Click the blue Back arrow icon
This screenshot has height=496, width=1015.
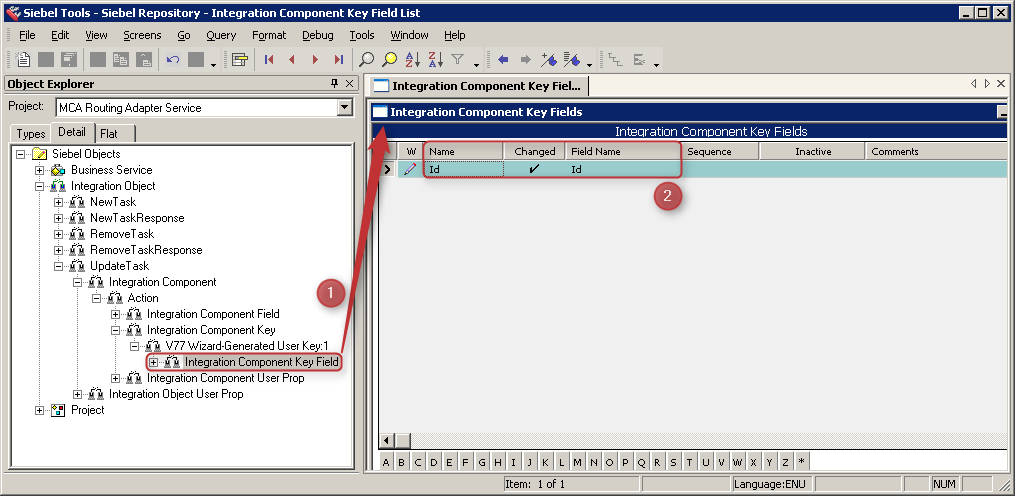click(503, 60)
